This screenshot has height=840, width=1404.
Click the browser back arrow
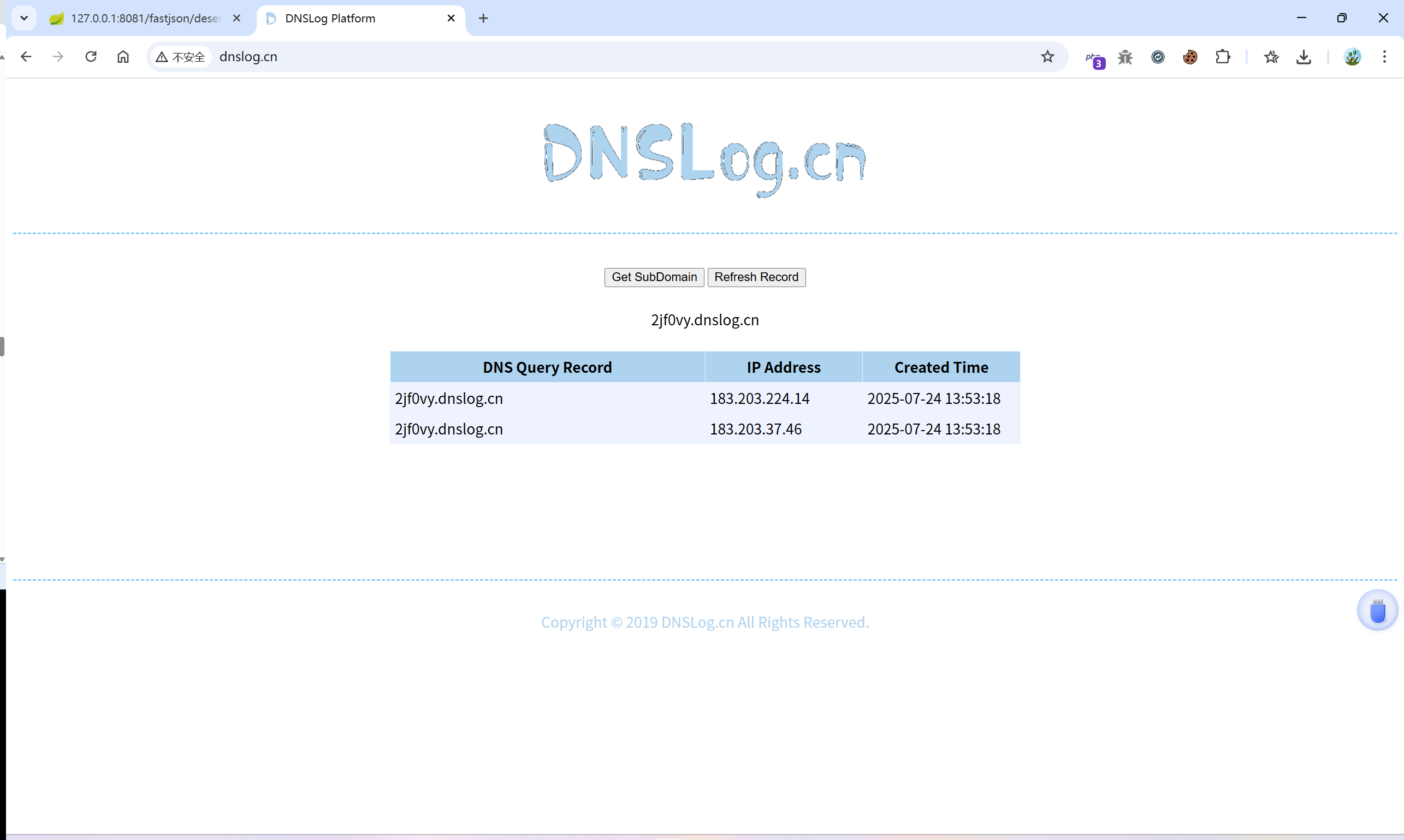click(x=26, y=57)
